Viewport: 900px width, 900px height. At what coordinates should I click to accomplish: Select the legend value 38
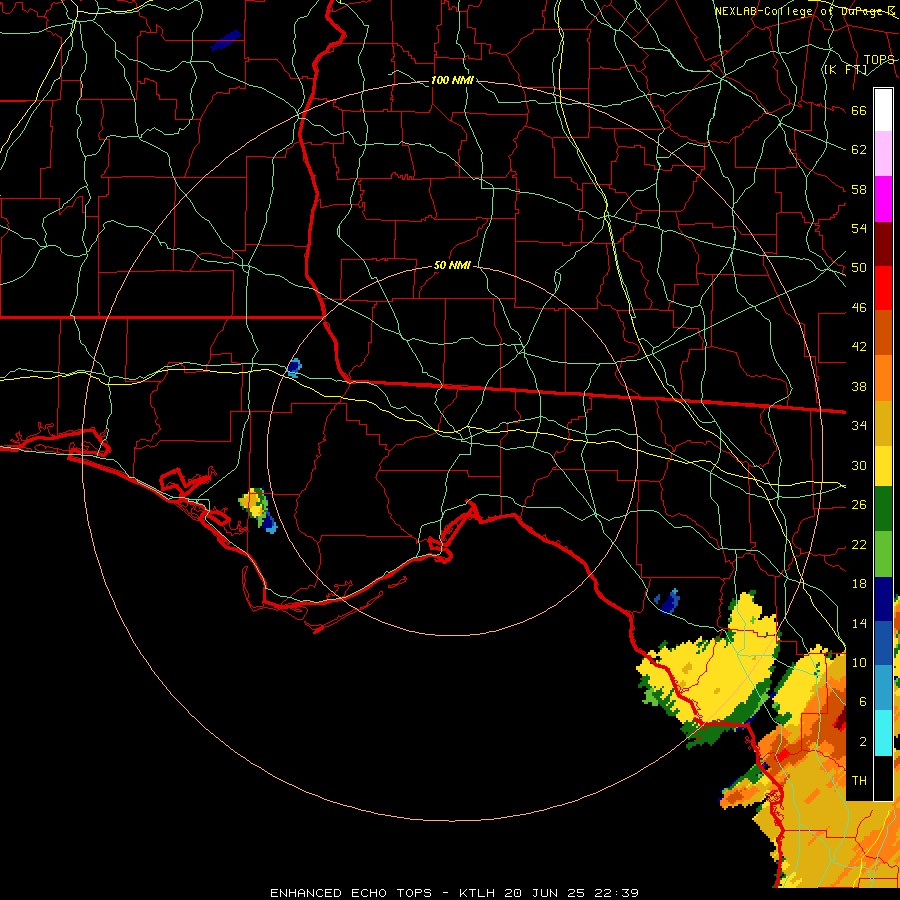(859, 386)
